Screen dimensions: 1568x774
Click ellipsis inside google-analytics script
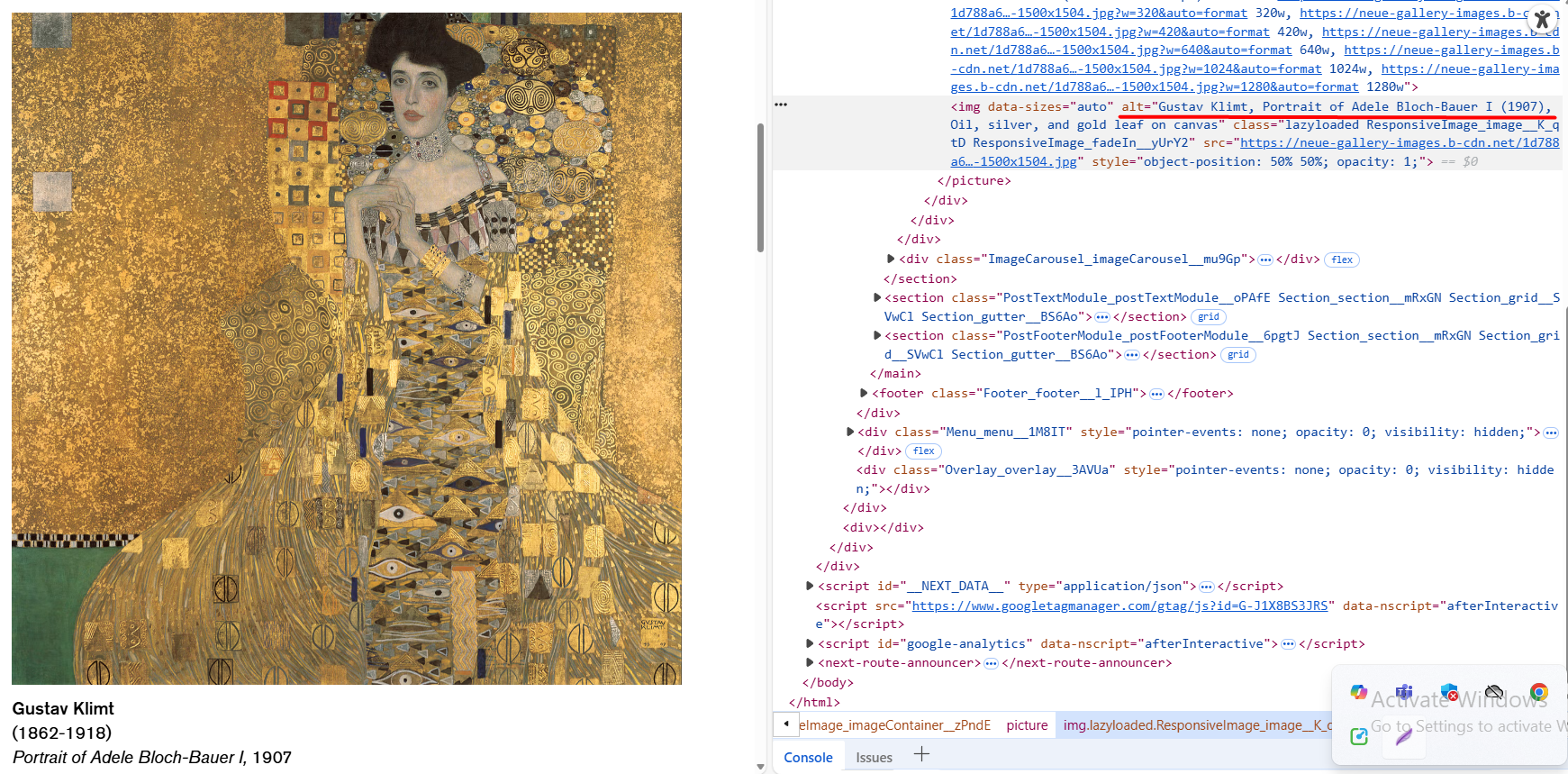[x=1288, y=644]
